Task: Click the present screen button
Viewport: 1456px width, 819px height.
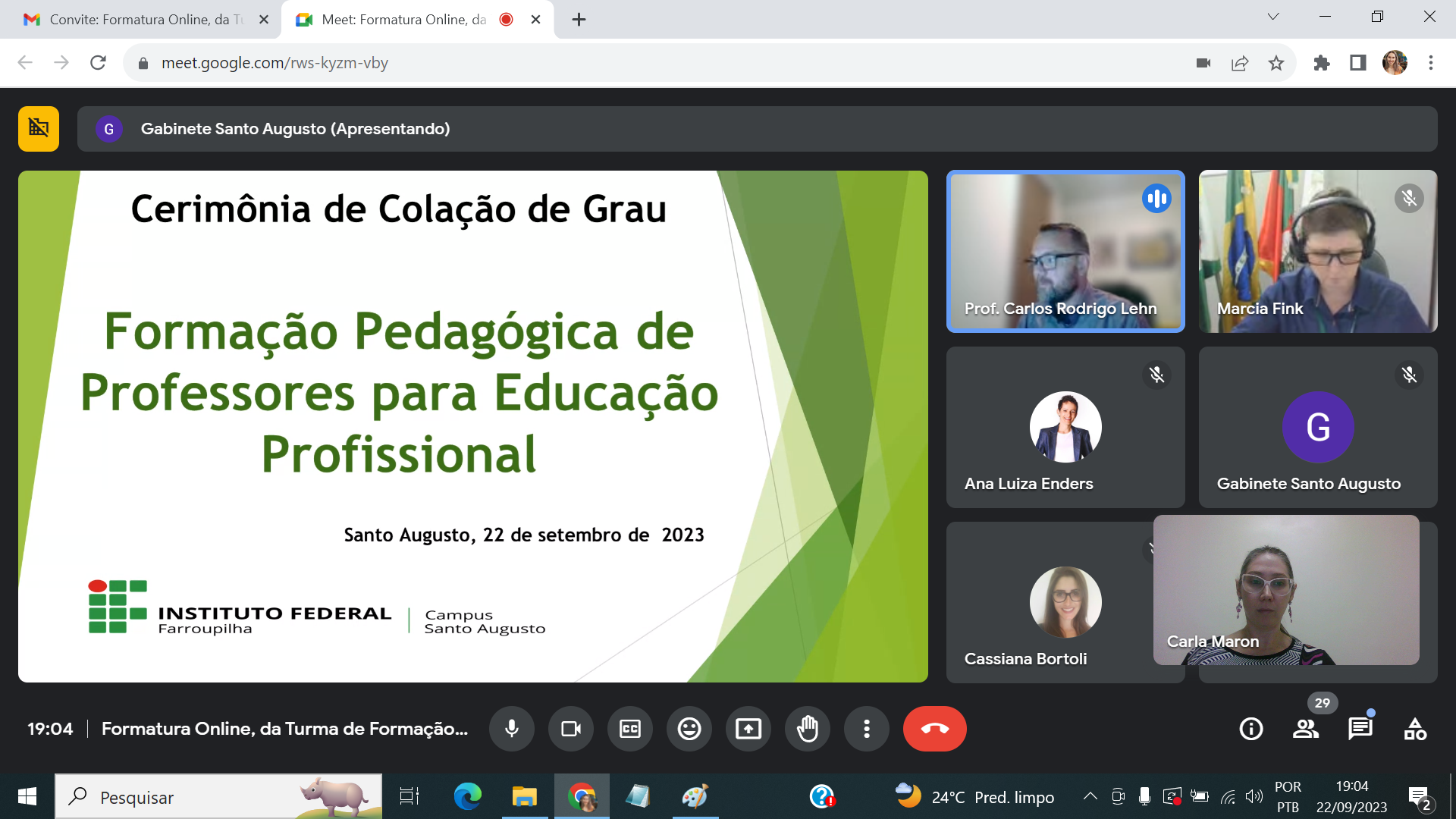Action: 748,729
